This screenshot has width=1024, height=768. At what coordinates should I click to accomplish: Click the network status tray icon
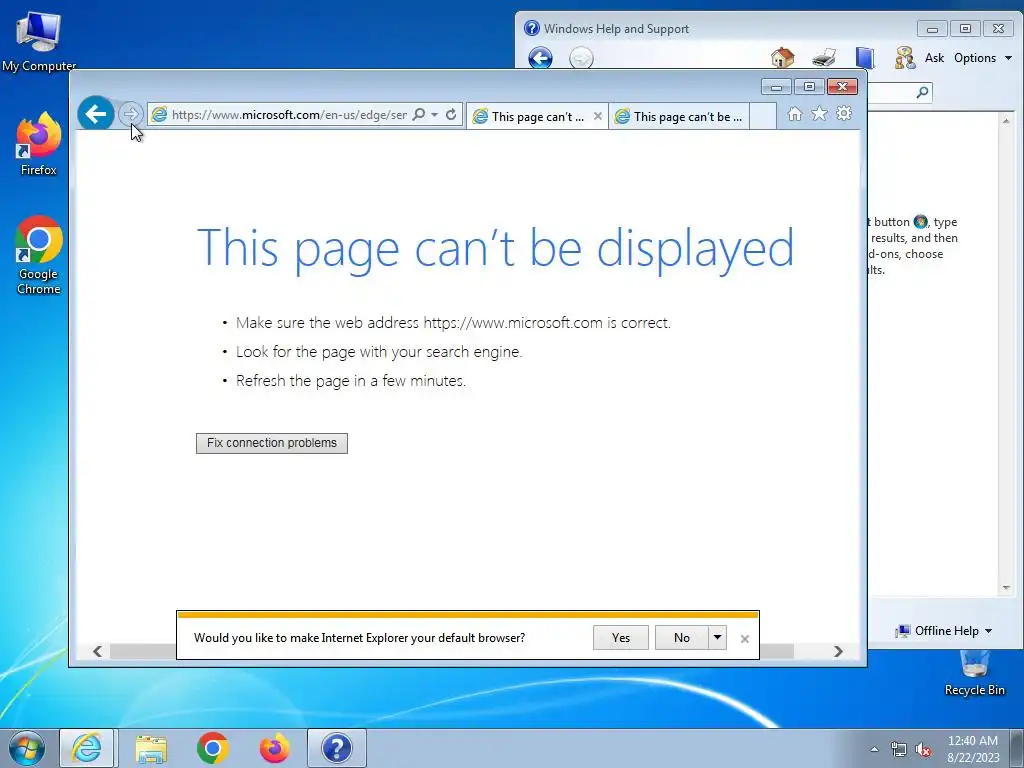click(899, 749)
